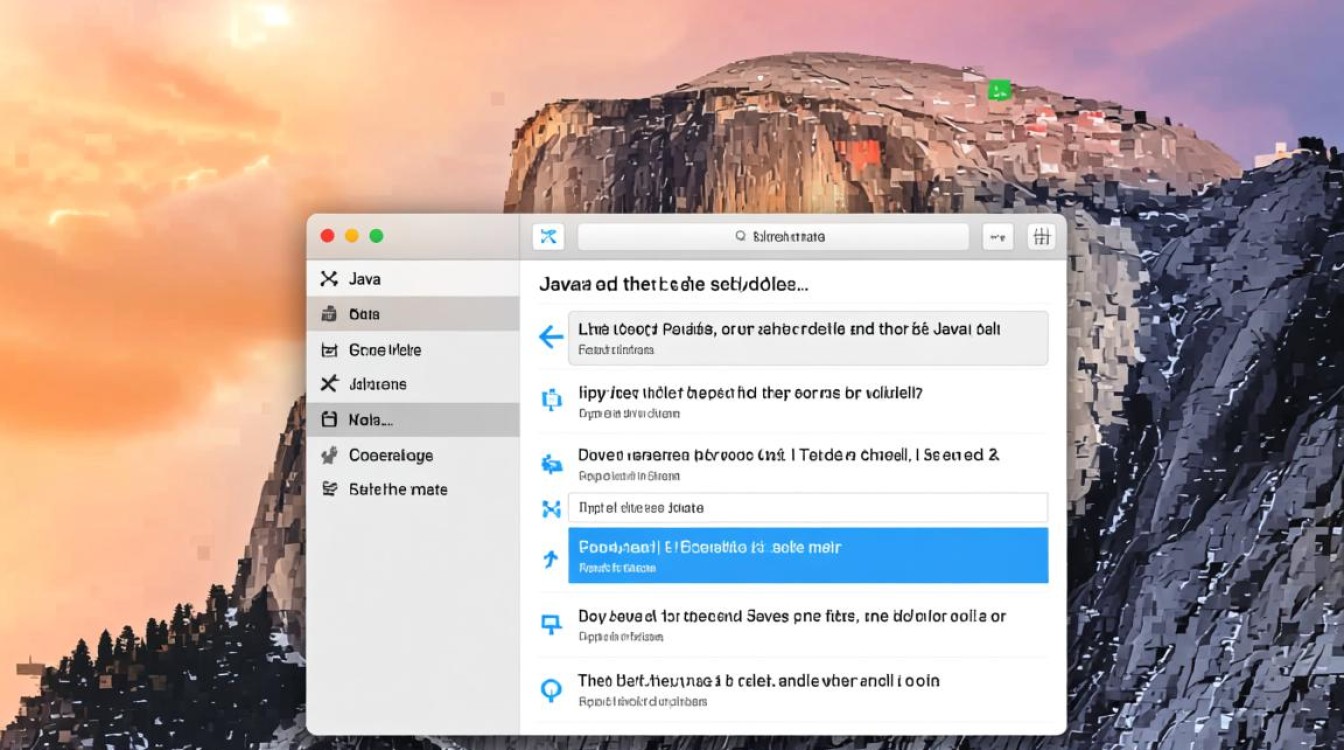Open the "Sutethe mate" sidebar entry
1344x750 pixels.
pyautogui.click(x=397, y=489)
